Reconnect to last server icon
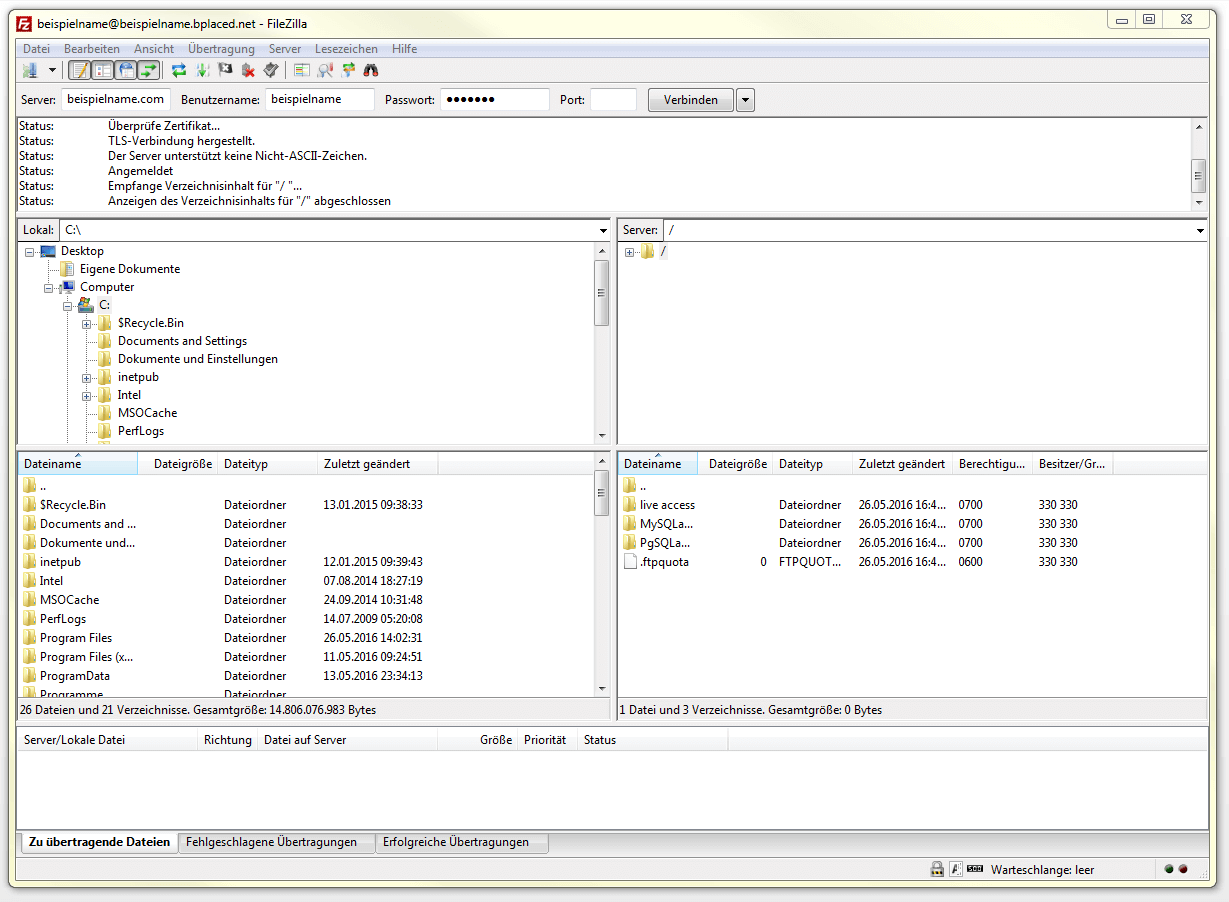 [x=271, y=70]
